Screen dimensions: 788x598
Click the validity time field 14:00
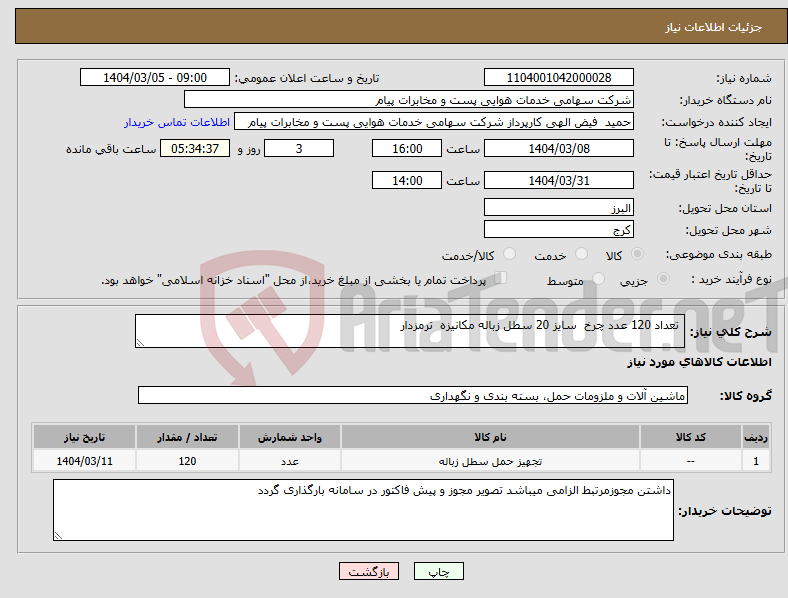point(407,180)
